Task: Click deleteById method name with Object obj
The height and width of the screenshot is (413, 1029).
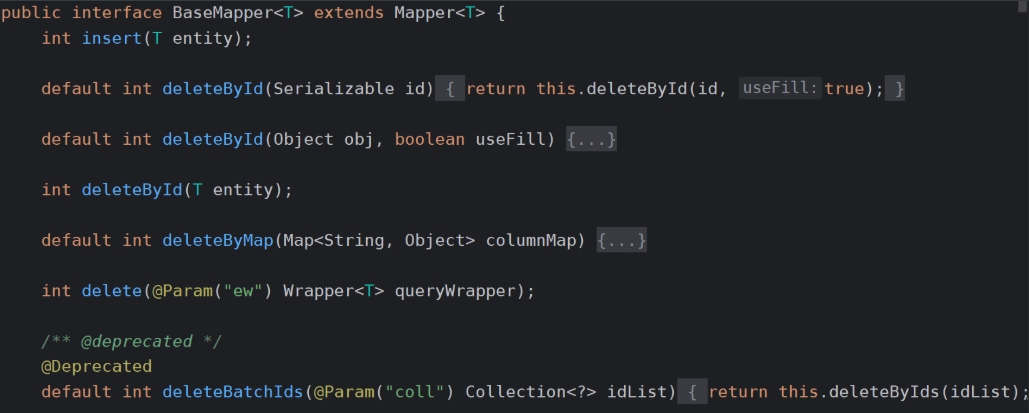Action: (x=213, y=139)
